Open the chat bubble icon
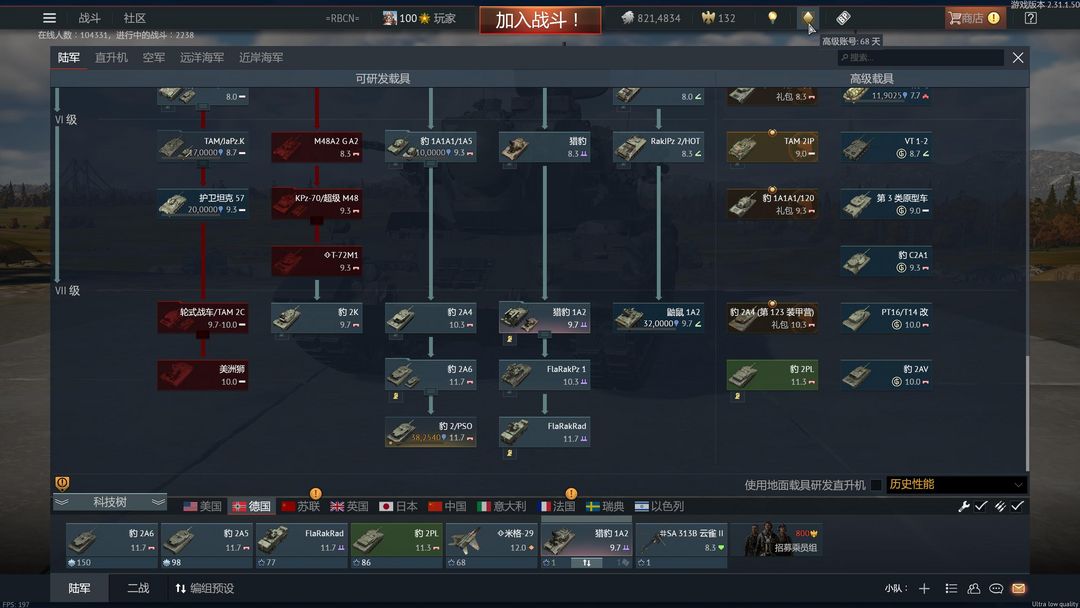1080x608 pixels. [x=996, y=588]
